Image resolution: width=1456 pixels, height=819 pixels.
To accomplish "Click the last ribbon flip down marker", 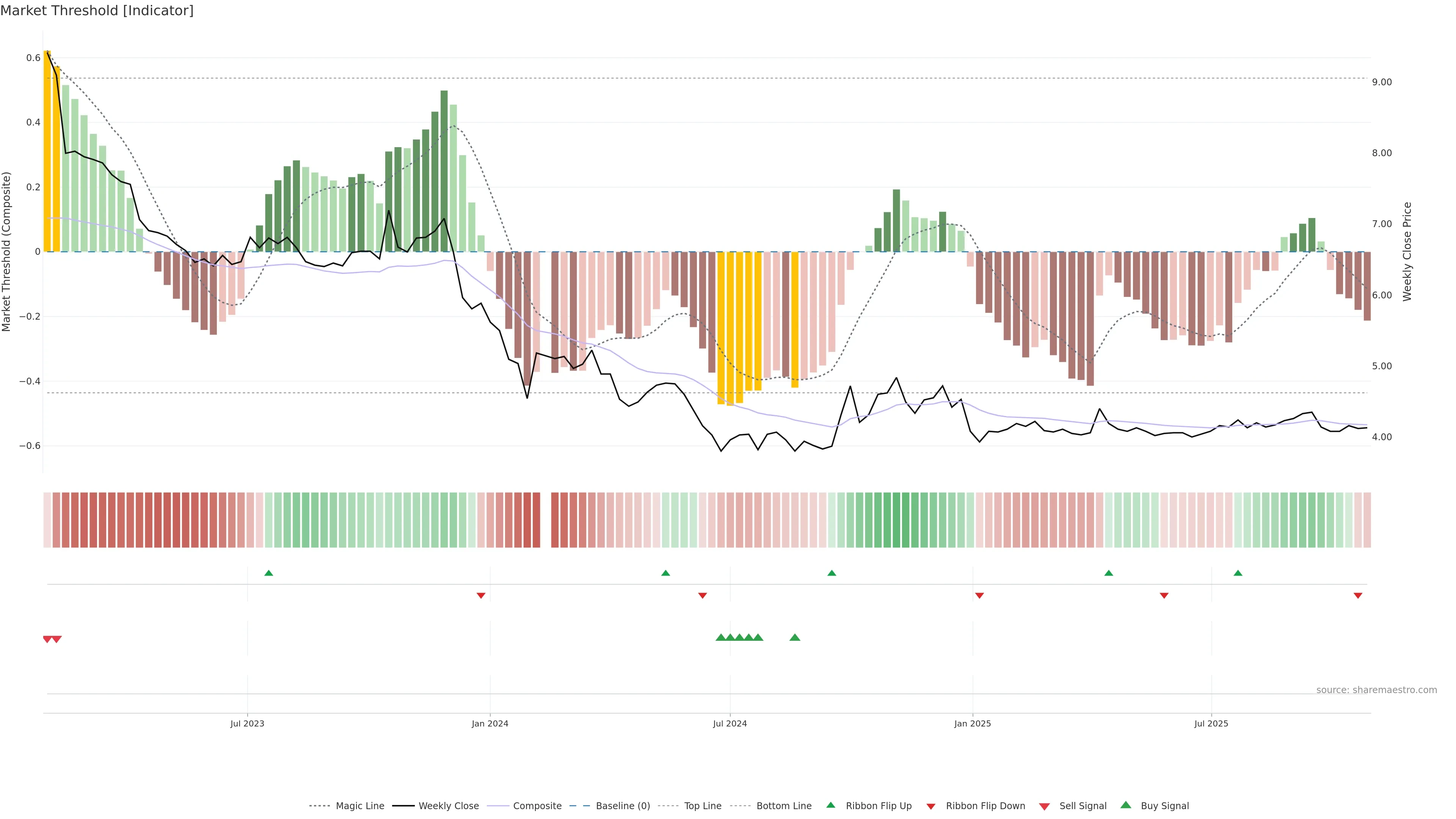I will [x=1358, y=595].
